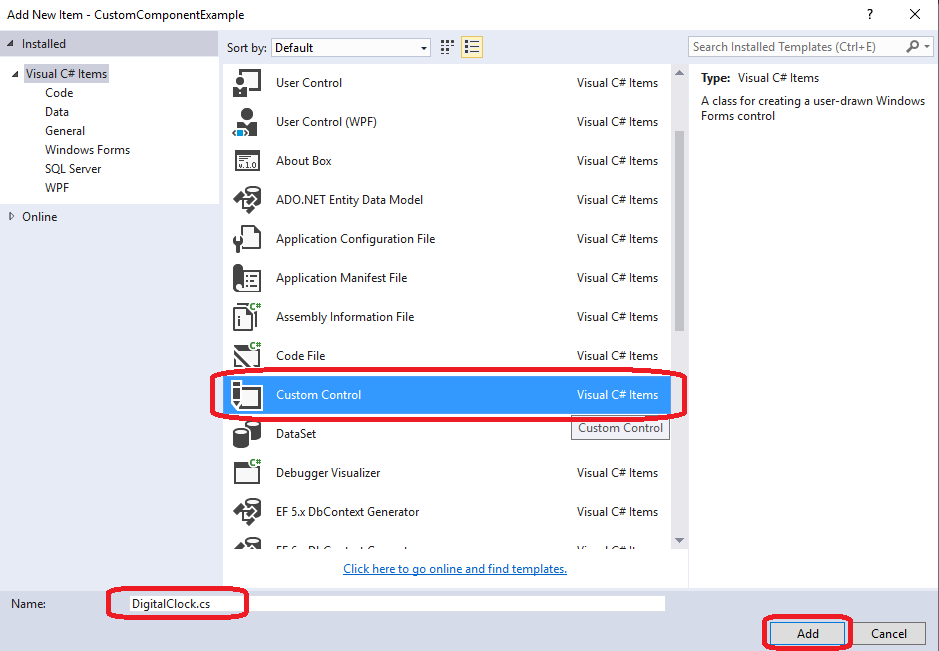The width and height of the screenshot is (939, 651).
Task: Select the User Control template icon
Action: 247,83
